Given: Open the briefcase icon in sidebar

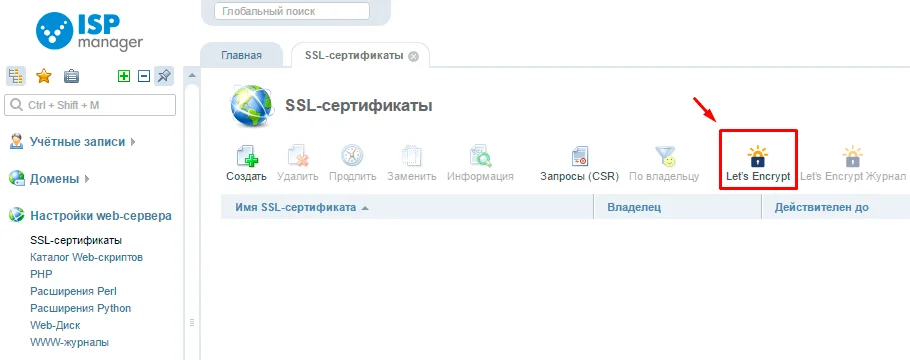Looking at the screenshot, I should 71,76.
